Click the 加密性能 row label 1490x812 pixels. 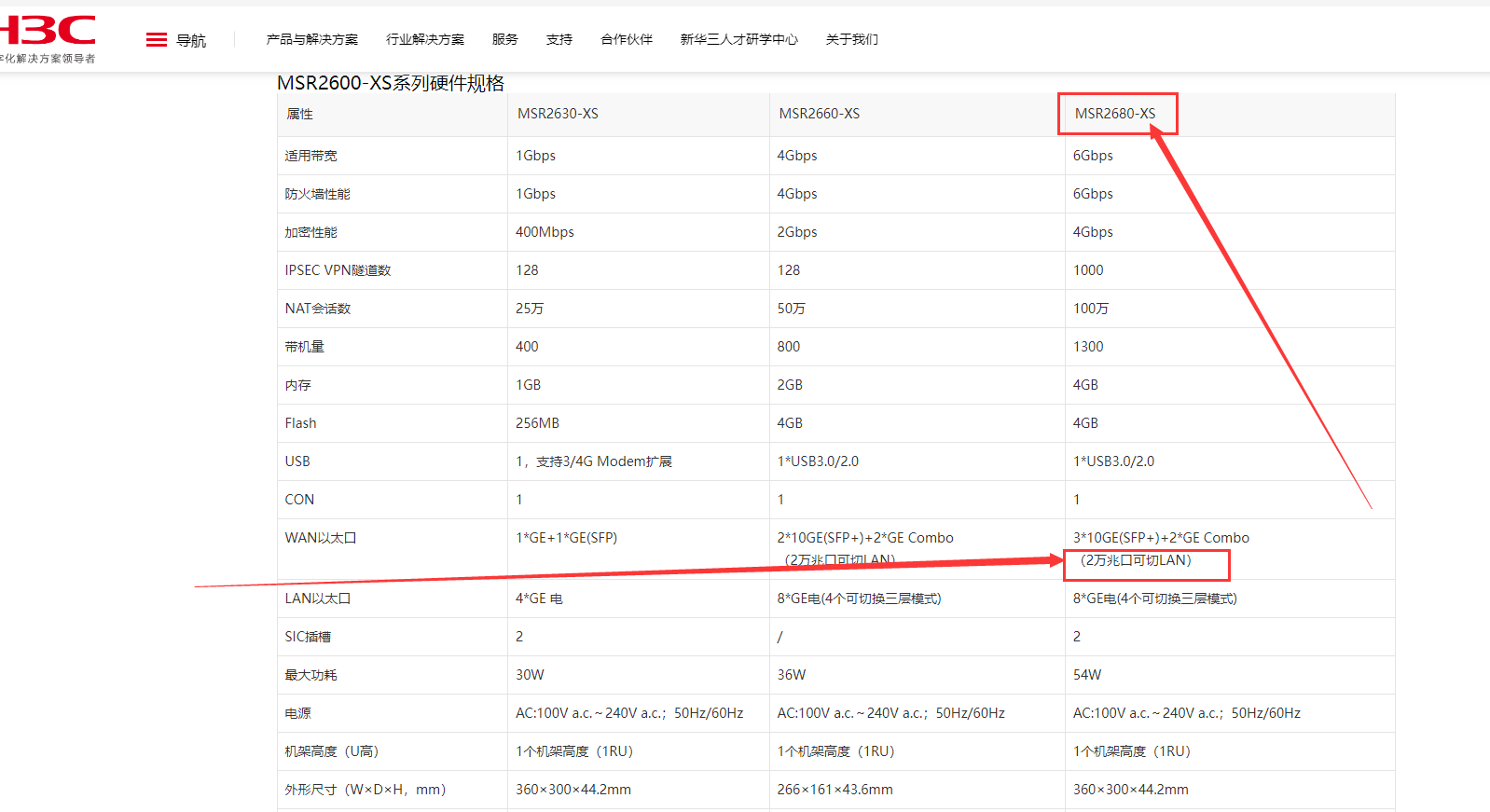pyautogui.click(x=311, y=232)
